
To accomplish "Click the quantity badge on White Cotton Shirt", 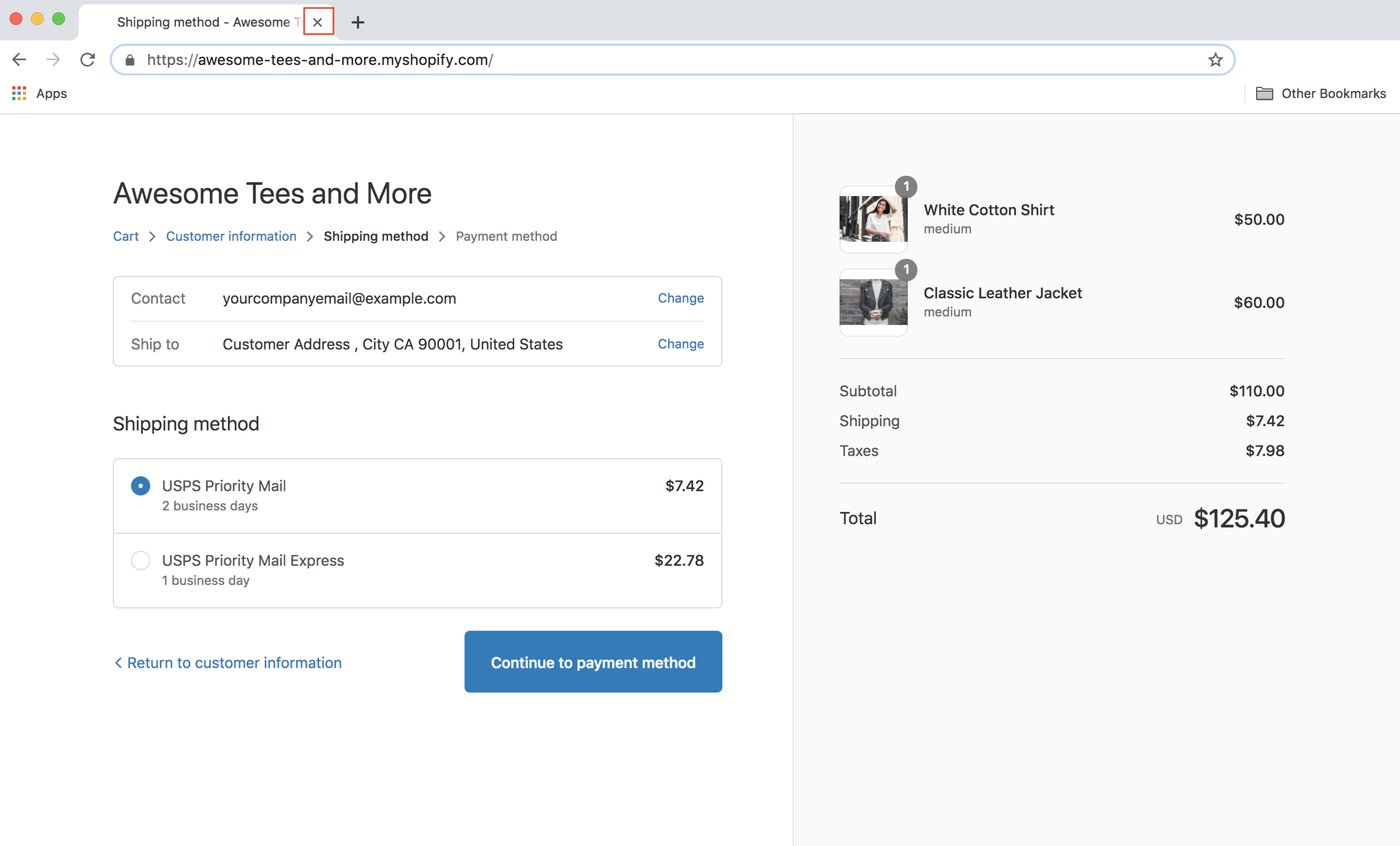I will click(906, 187).
